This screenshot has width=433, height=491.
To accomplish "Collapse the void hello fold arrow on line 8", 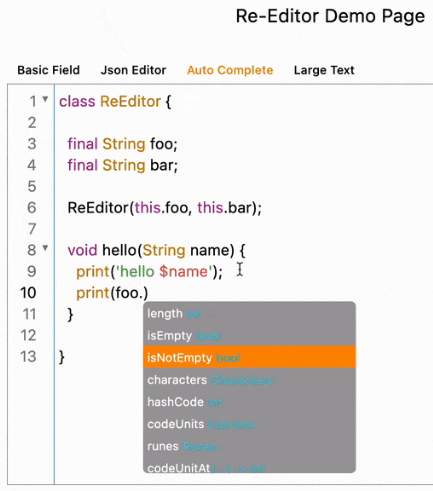I will pos(45,248).
